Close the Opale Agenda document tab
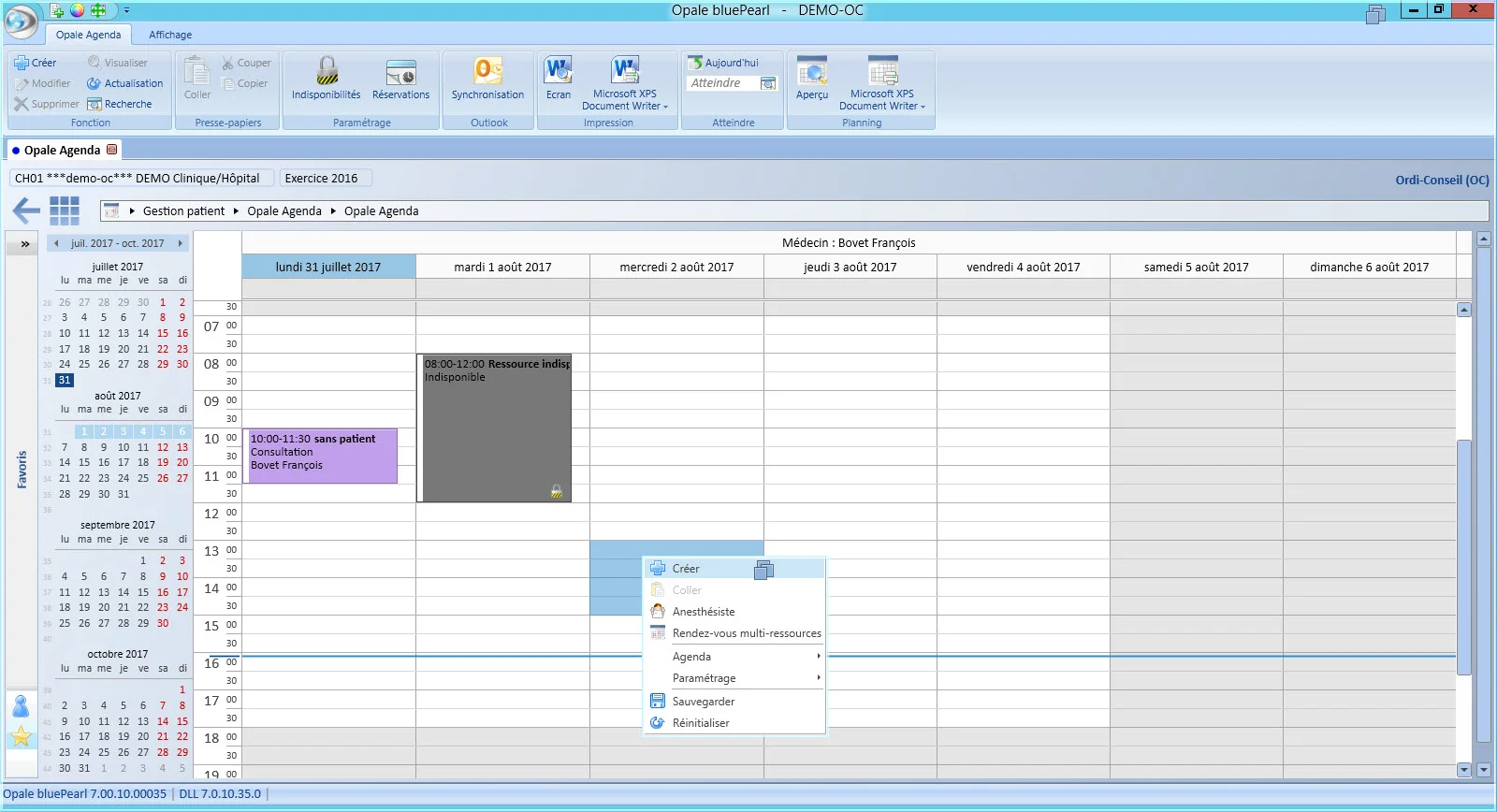Viewport: 1497px width, 812px height. [112, 150]
